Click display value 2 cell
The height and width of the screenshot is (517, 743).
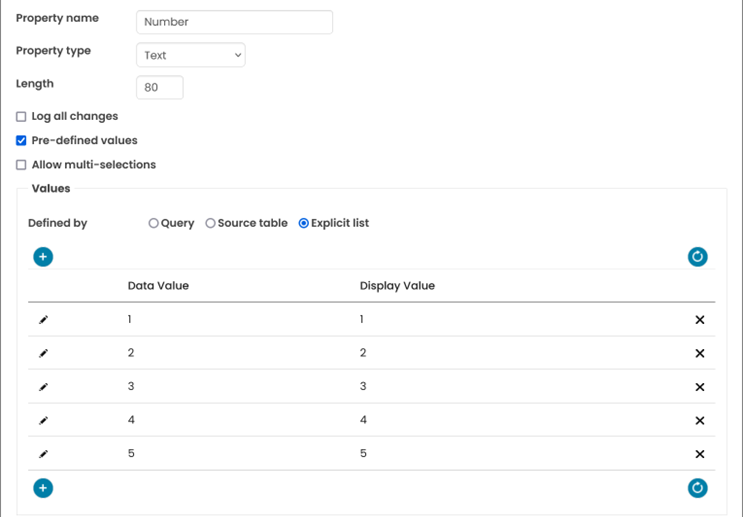363,353
